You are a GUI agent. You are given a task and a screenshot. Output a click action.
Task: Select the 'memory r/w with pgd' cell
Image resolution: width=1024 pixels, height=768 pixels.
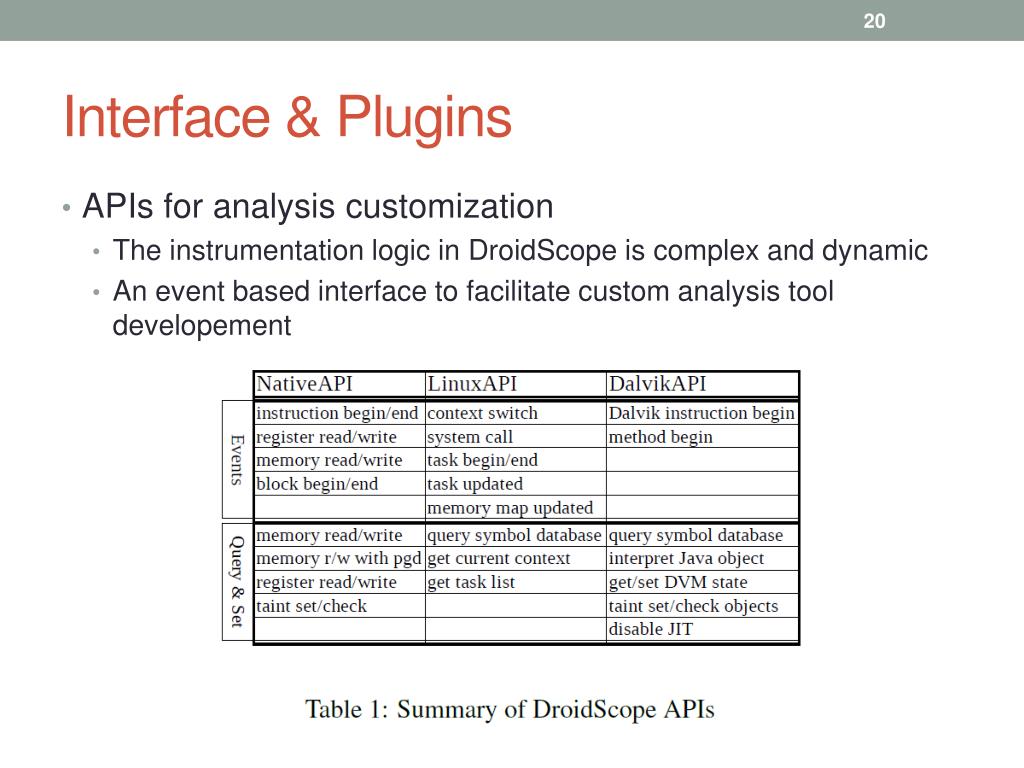point(339,558)
